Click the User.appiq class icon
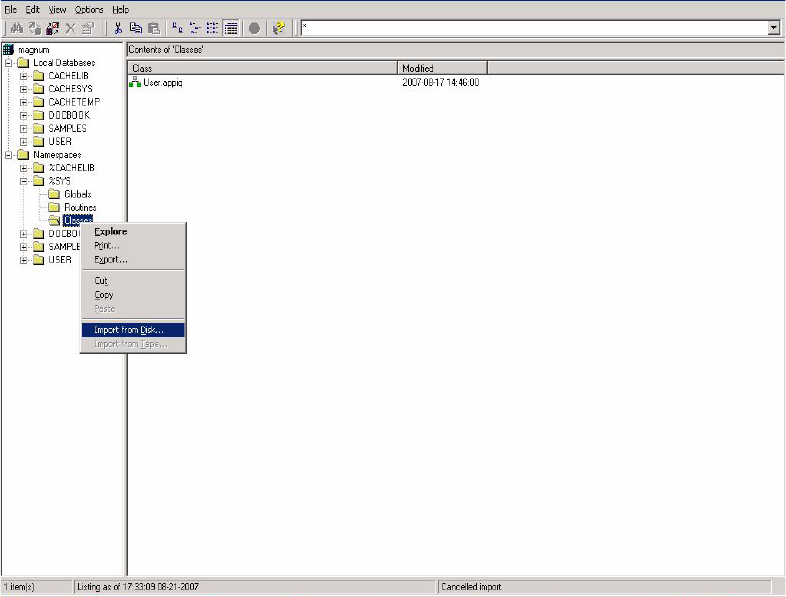 (135, 82)
